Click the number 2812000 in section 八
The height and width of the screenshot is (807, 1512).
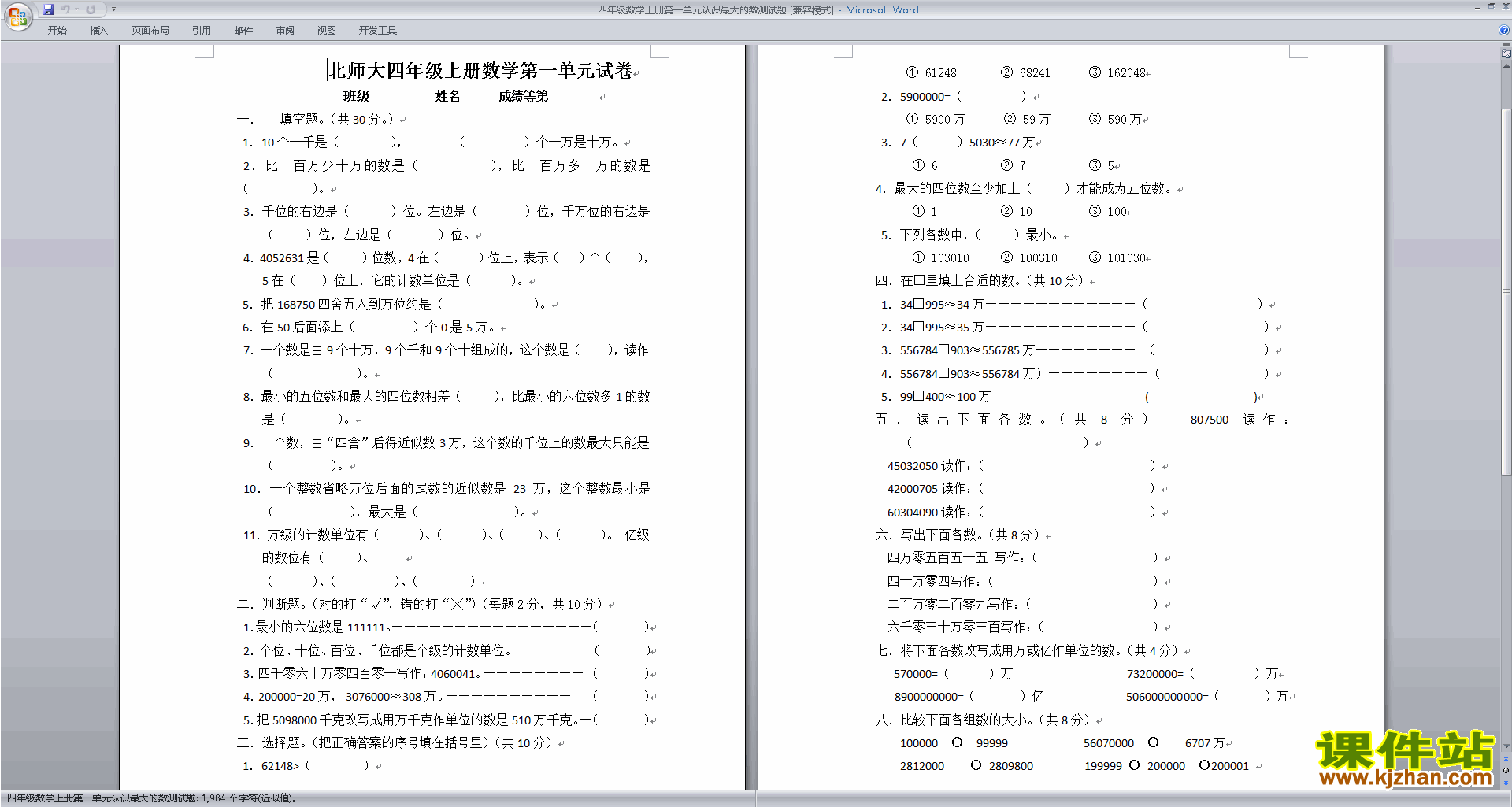point(922,766)
